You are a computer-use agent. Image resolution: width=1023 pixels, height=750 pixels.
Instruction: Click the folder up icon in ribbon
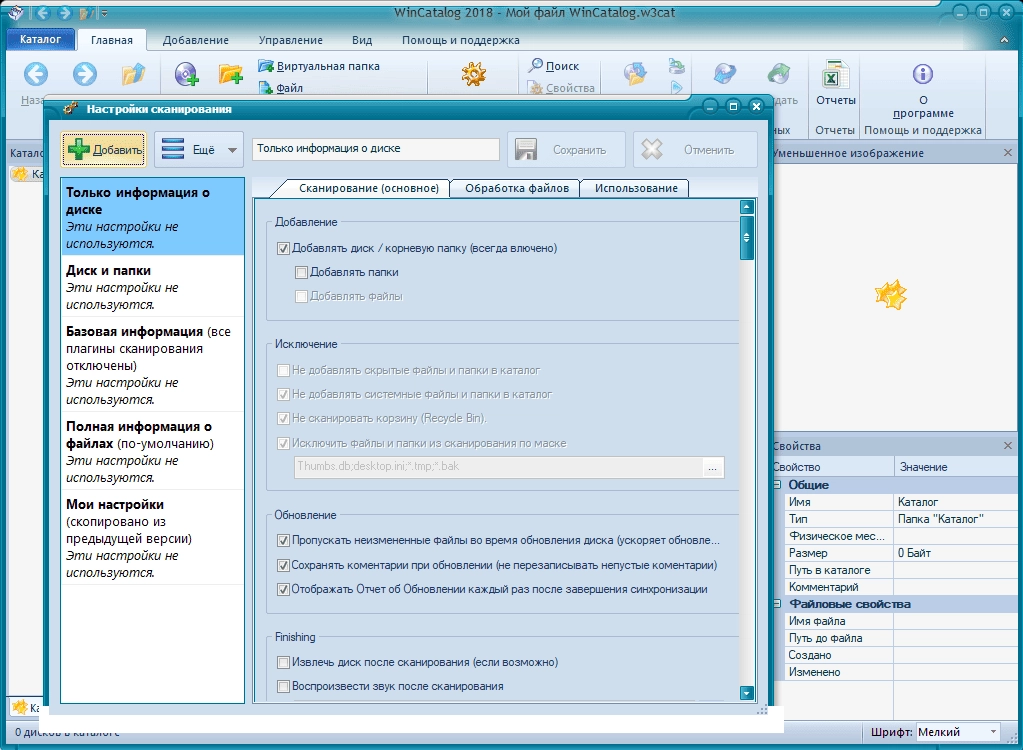tap(133, 74)
